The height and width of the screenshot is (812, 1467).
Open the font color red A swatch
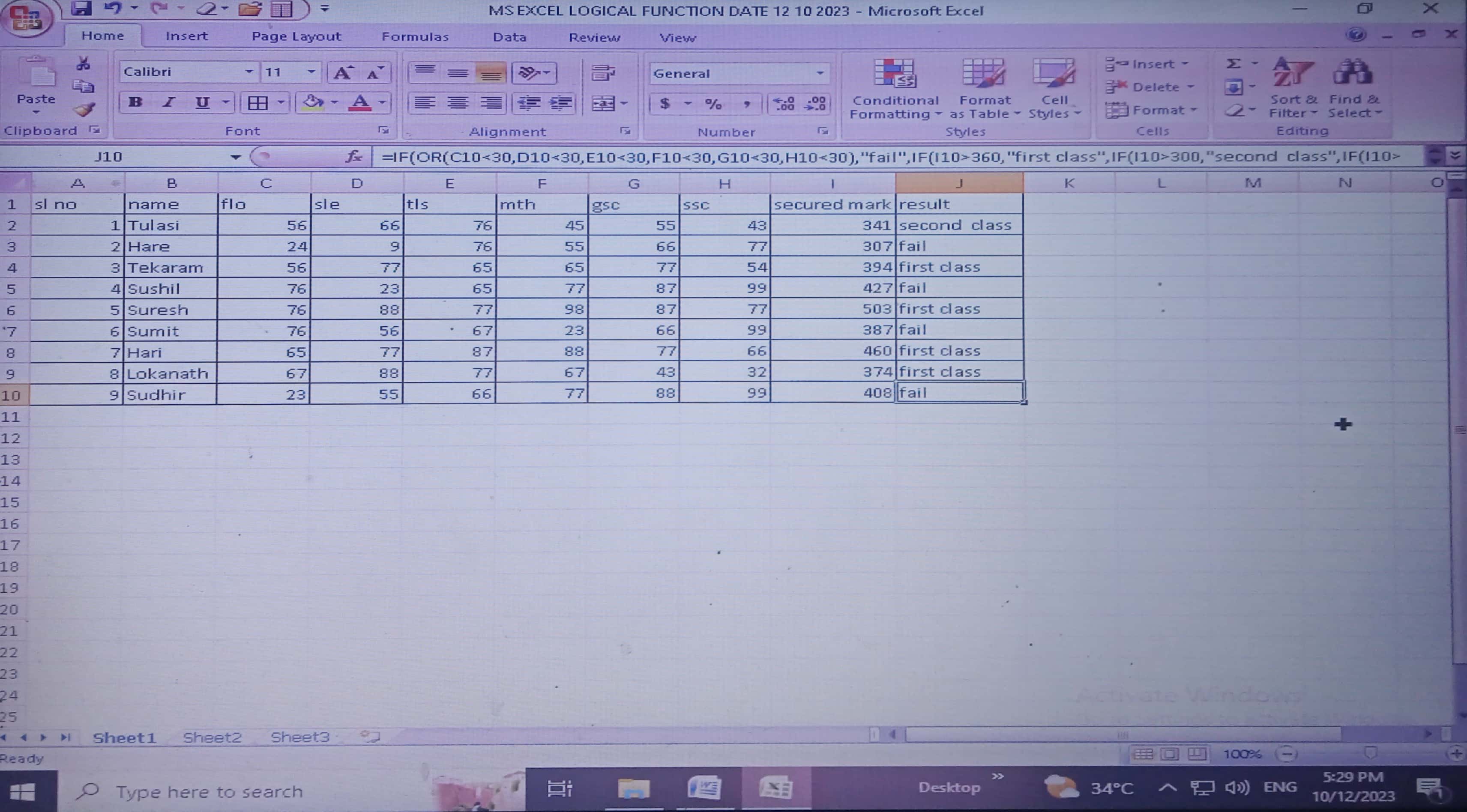[x=360, y=103]
